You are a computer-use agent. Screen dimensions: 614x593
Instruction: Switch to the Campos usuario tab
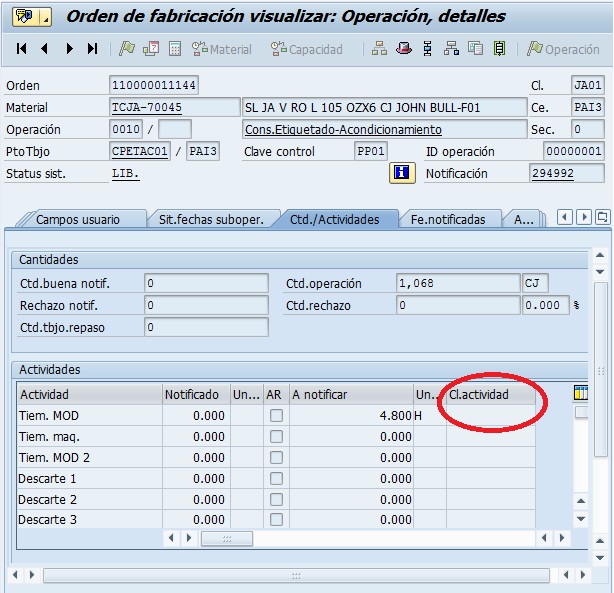[x=78, y=219]
